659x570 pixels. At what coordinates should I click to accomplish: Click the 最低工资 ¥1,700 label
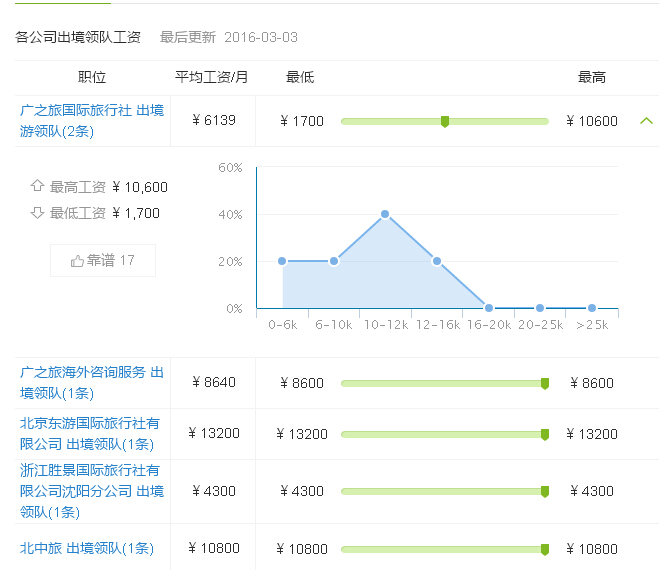[105, 213]
